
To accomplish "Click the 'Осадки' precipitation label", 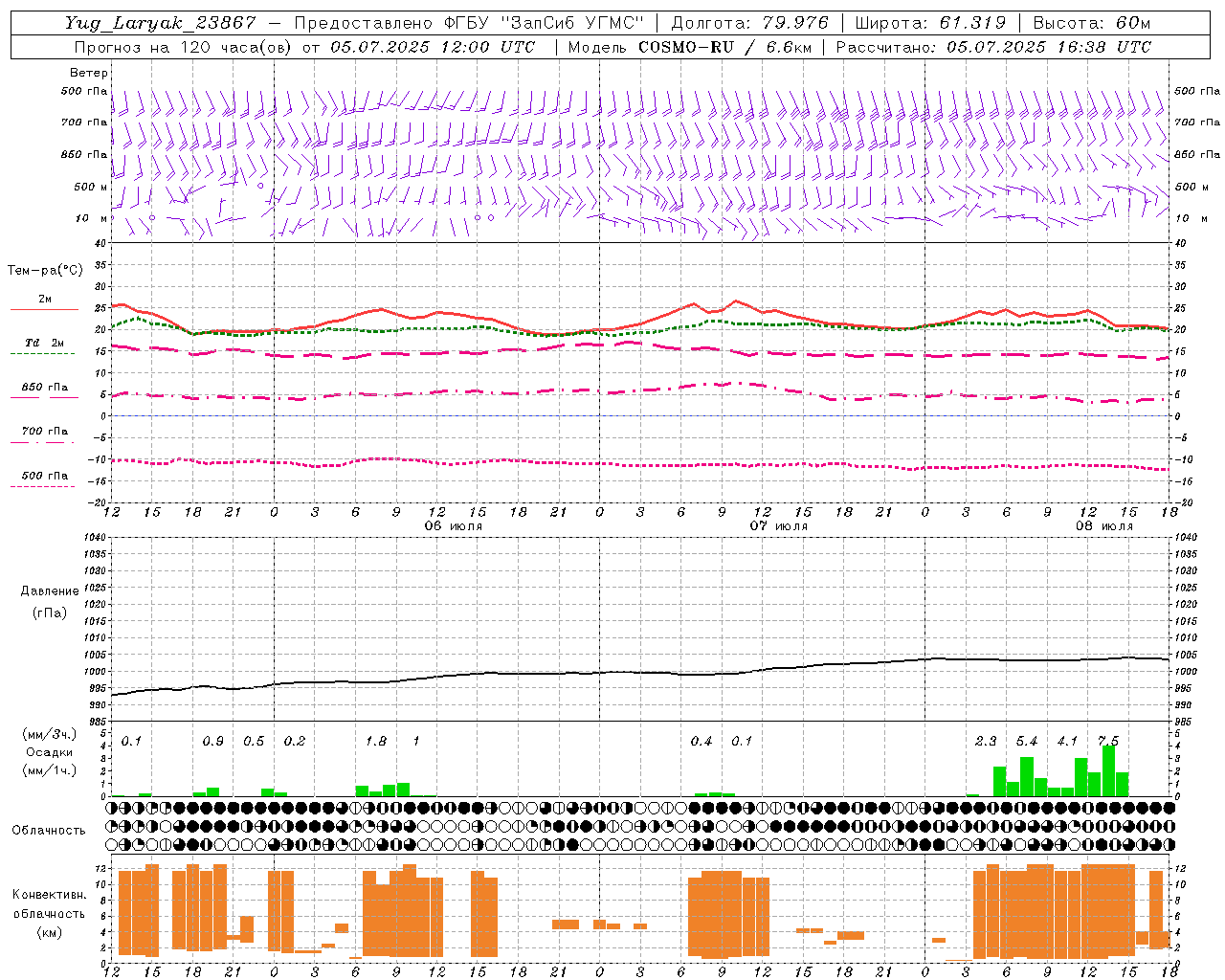I will click(x=50, y=752).
